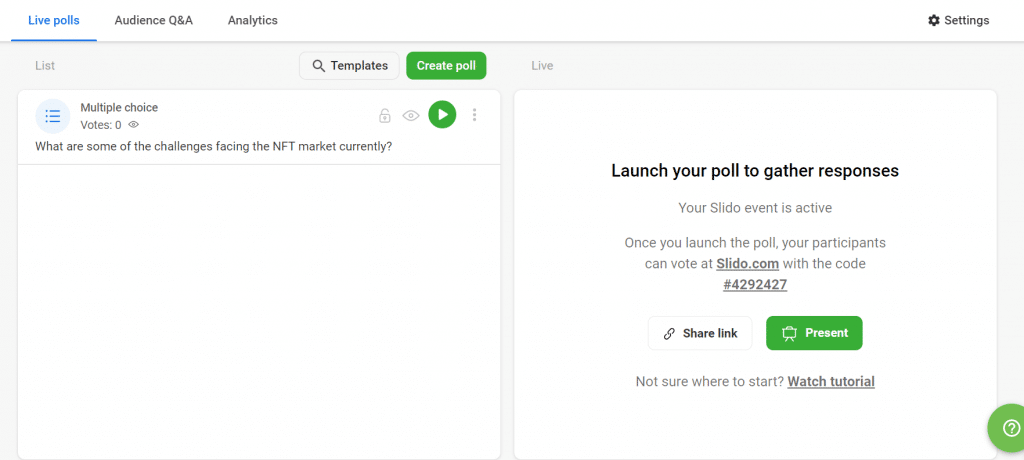The width and height of the screenshot is (1024, 460).
Task: Open the Watch tutorial link
Action: coord(831,381)
